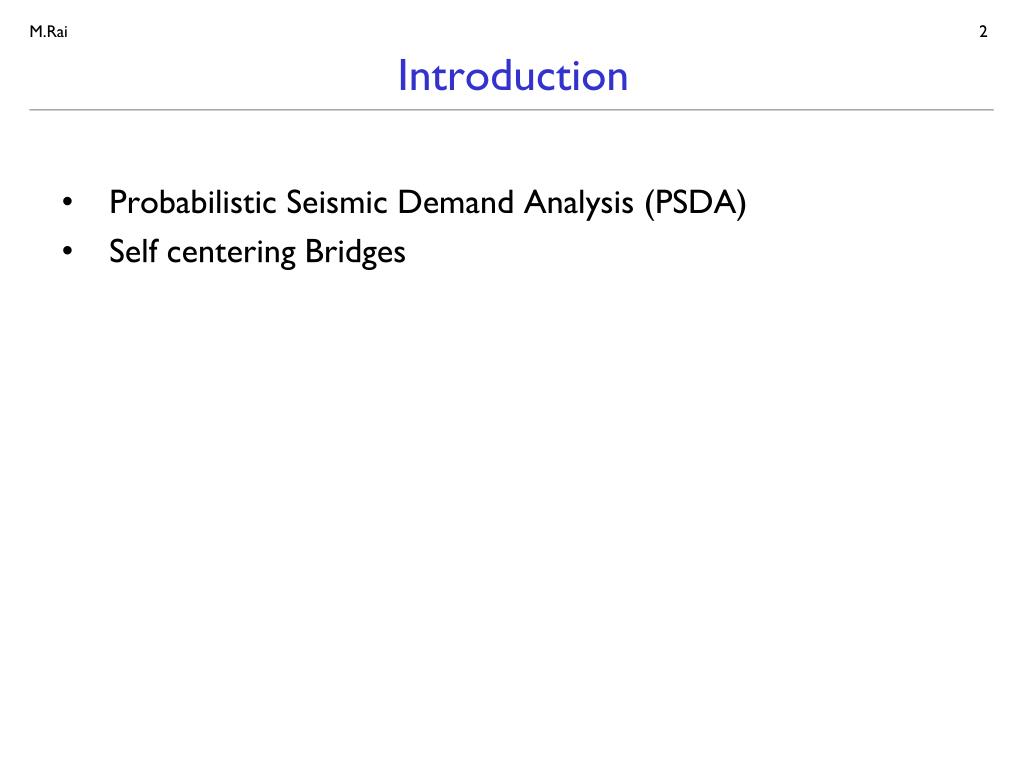Click the horizontal divider line under the title
This screenshot has width=1024, height=768.
tap(511, 110)
